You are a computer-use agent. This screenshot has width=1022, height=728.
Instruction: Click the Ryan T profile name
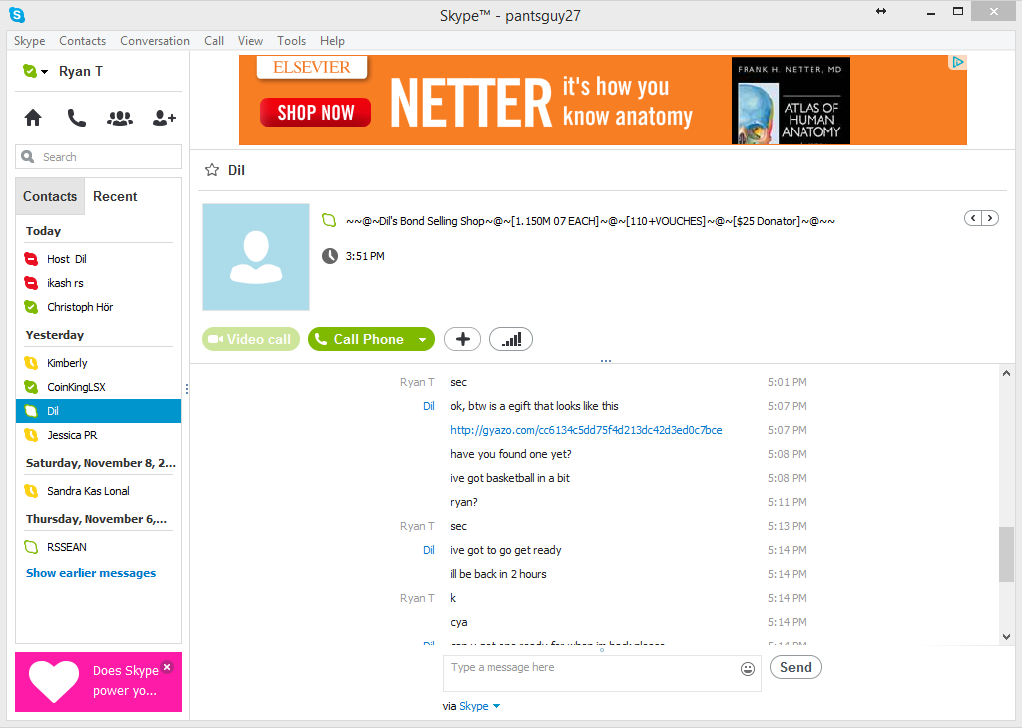coord(81,71)
